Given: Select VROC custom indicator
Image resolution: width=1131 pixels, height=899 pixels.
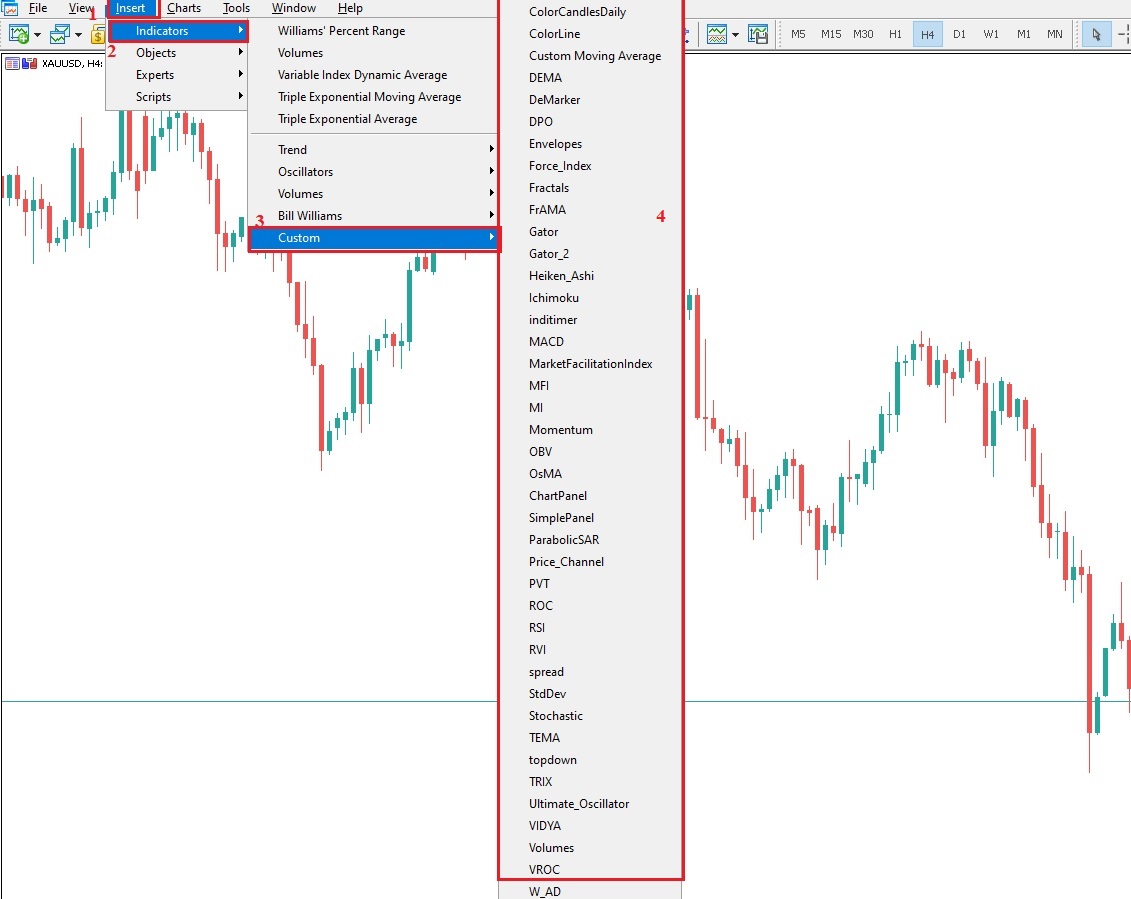Looking at the screenshot, I should (x=591, y=870).
